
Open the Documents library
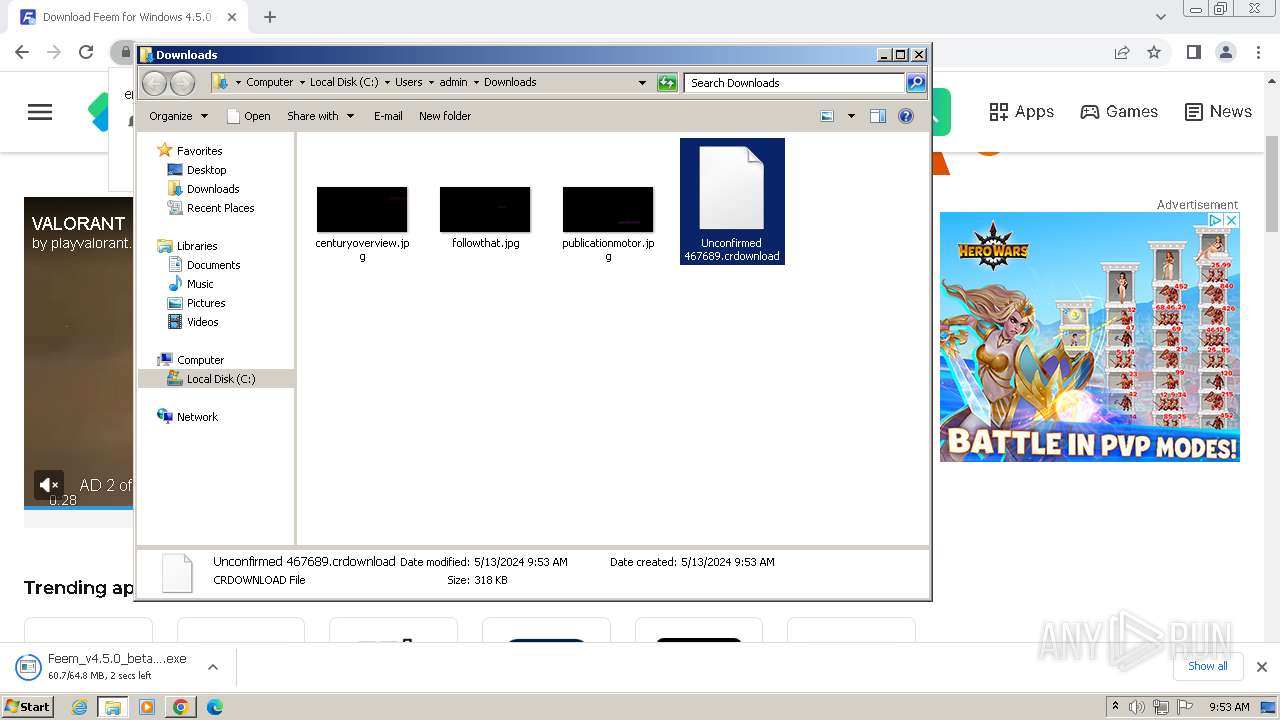click(x=213, y=265)
